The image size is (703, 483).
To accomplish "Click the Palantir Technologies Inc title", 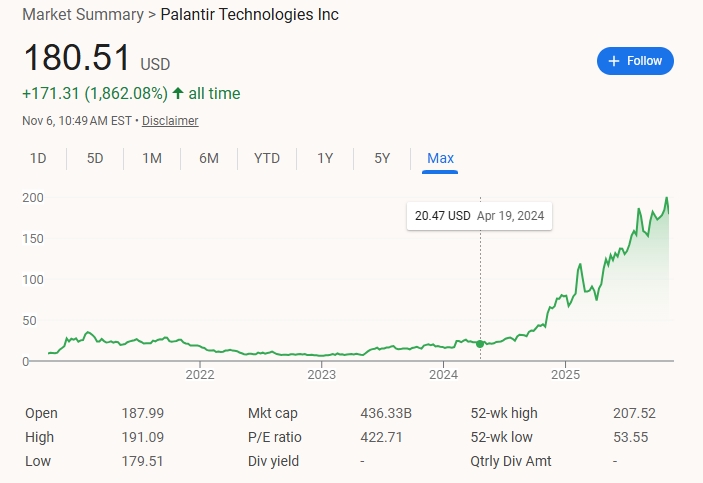I will click(249, 15).
